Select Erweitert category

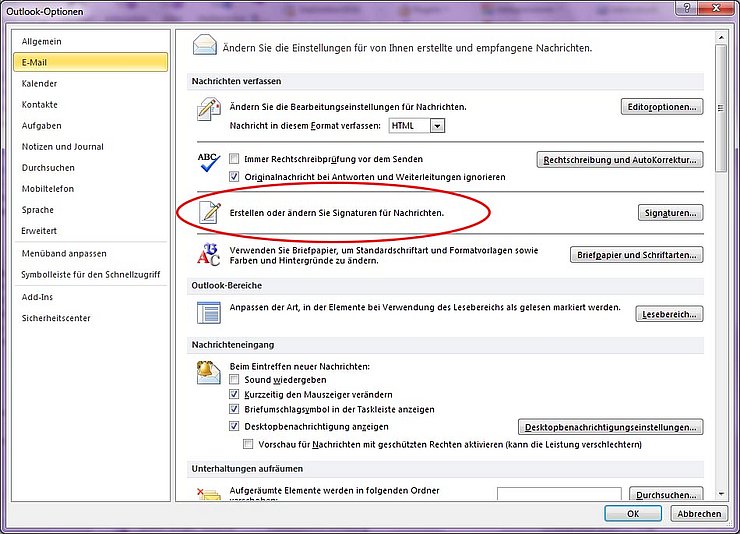tap(91, 231)
